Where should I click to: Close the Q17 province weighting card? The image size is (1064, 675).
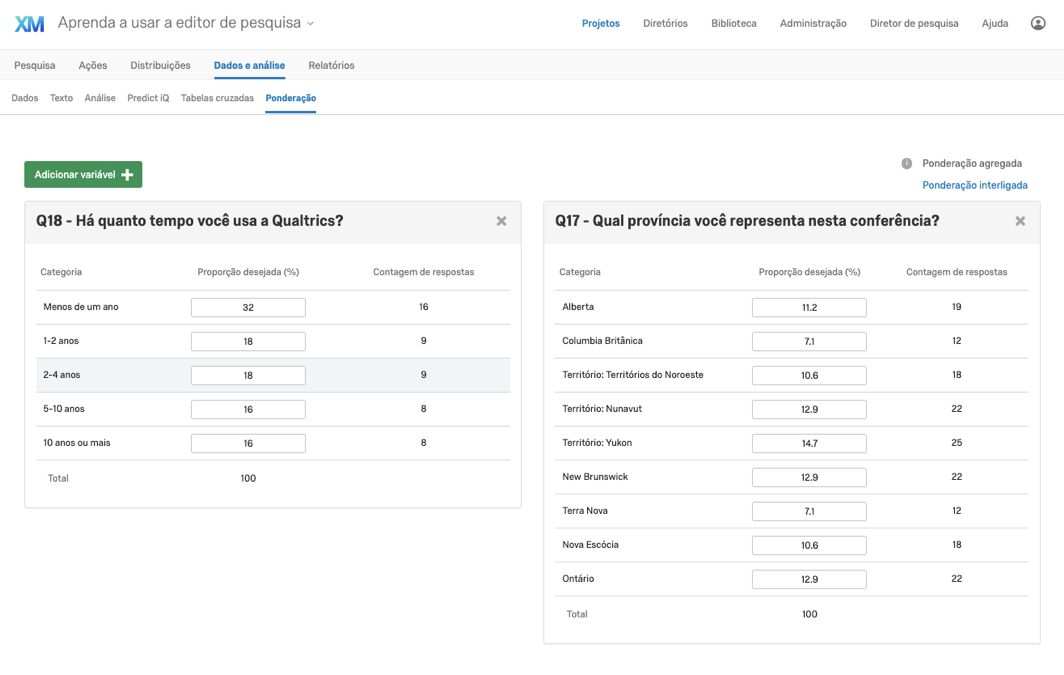1020,221
